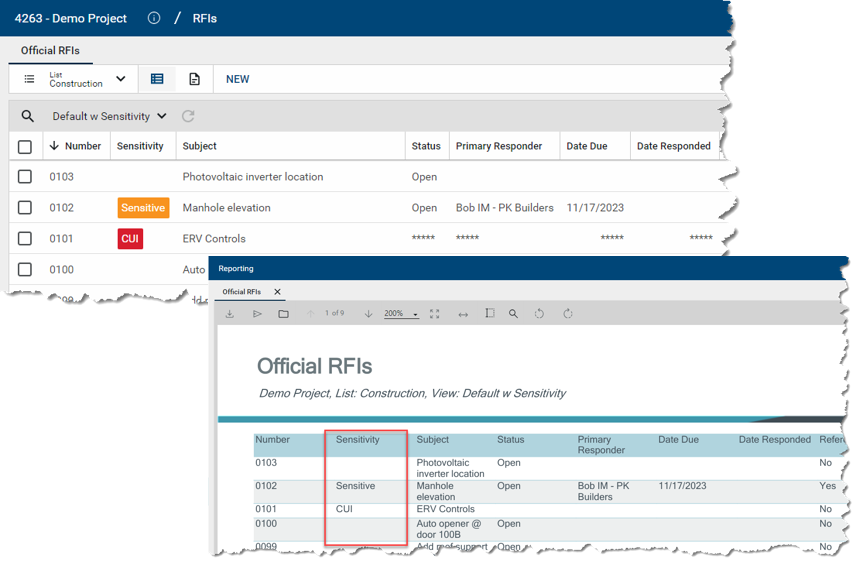Sort by the Number column header
The width and height of the screenshot is (857, 562).
click(82, 146)
